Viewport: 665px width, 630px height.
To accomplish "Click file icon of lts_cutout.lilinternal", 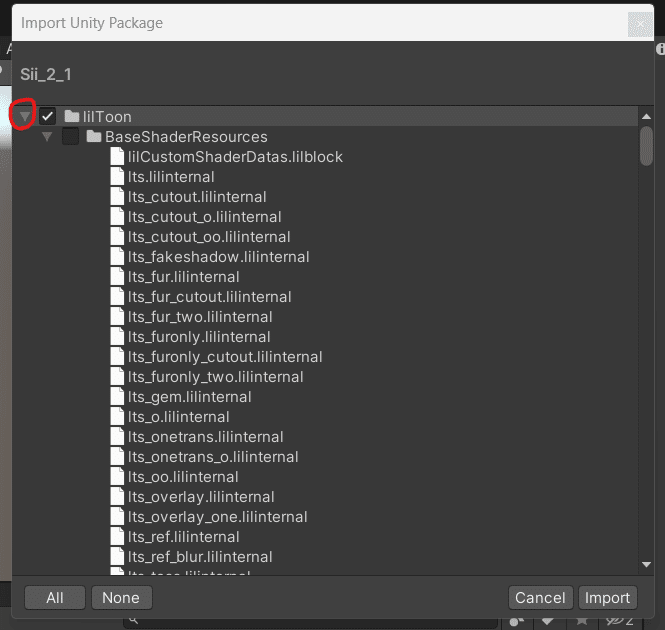I will point(117,196).
